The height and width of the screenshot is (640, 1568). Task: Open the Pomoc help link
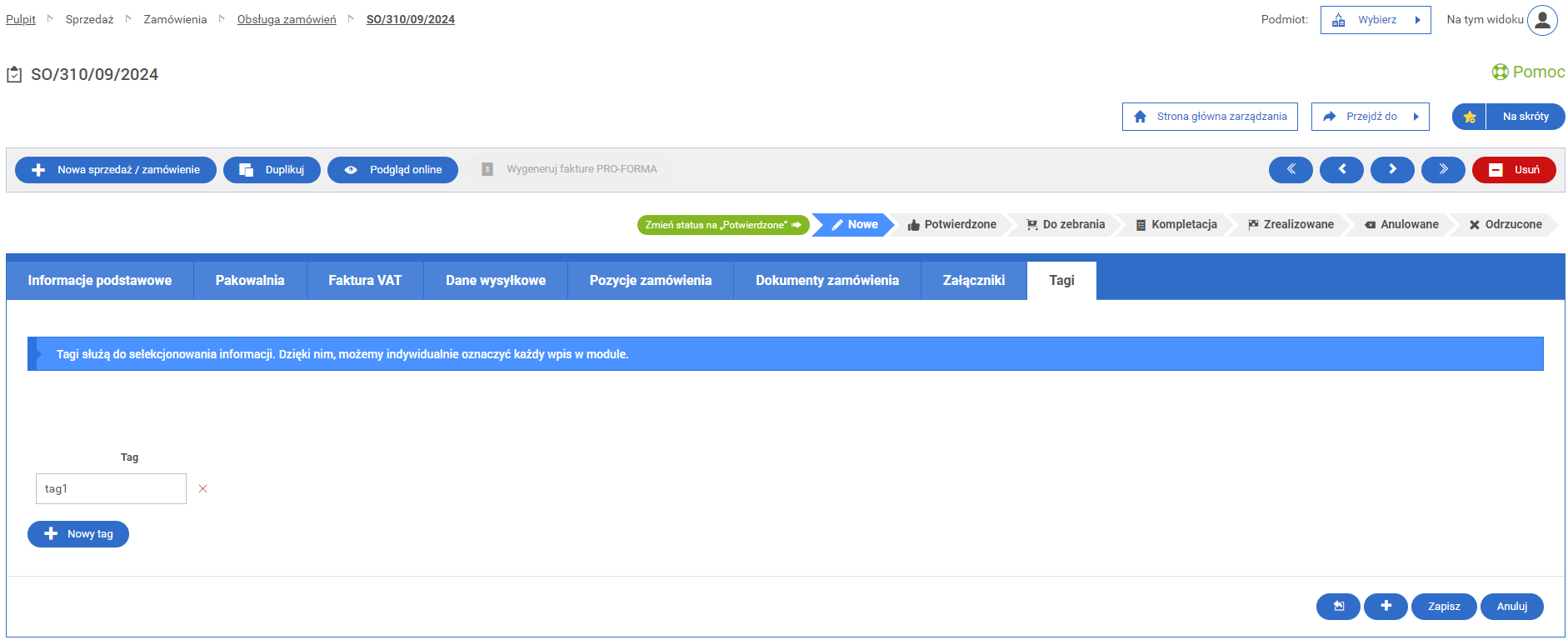tap(1528, 72)
